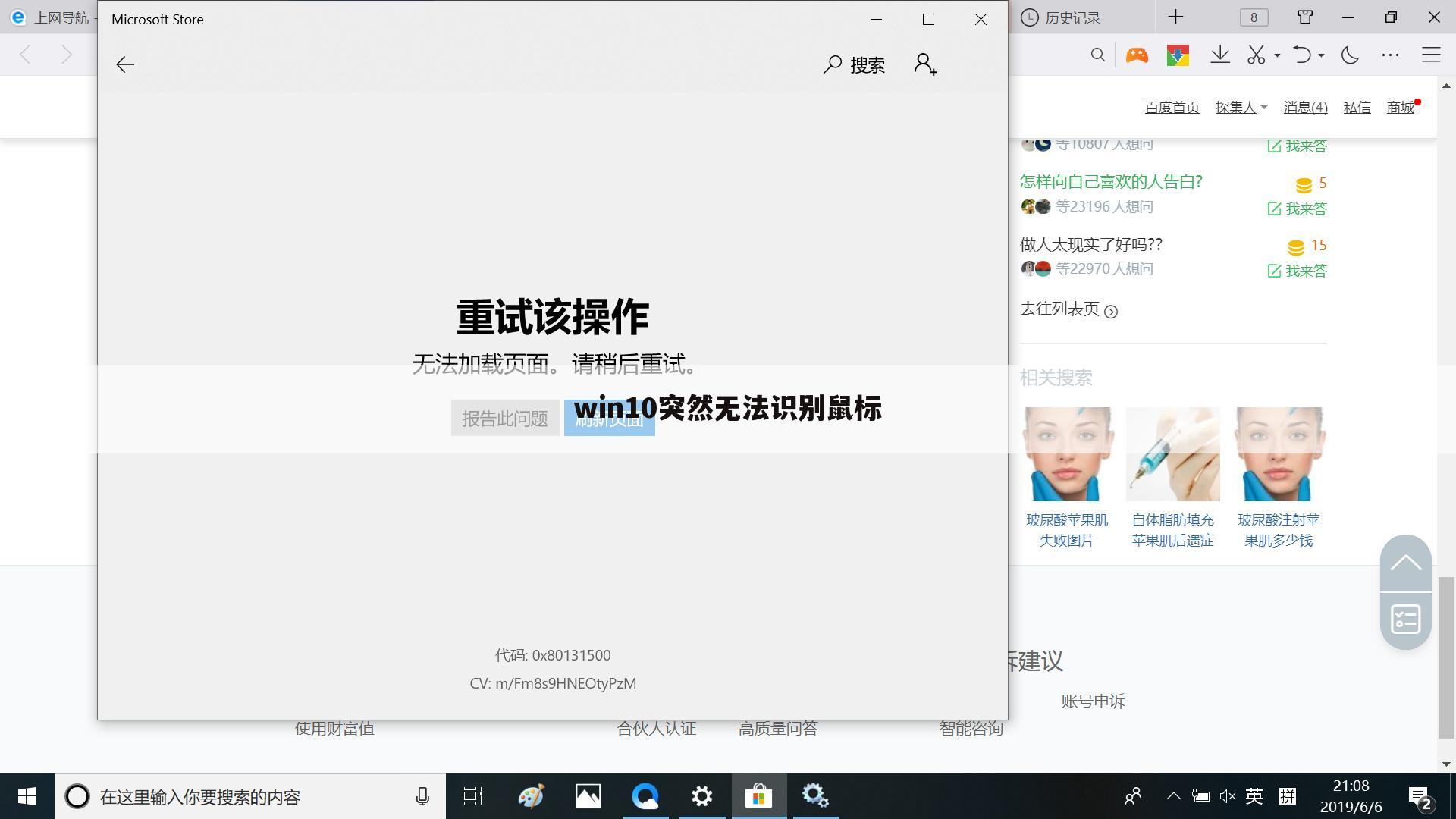This screenshot has height=819, width=1456.
Task: Open search in Microsoft Store
Action: (x=855, y=64)
